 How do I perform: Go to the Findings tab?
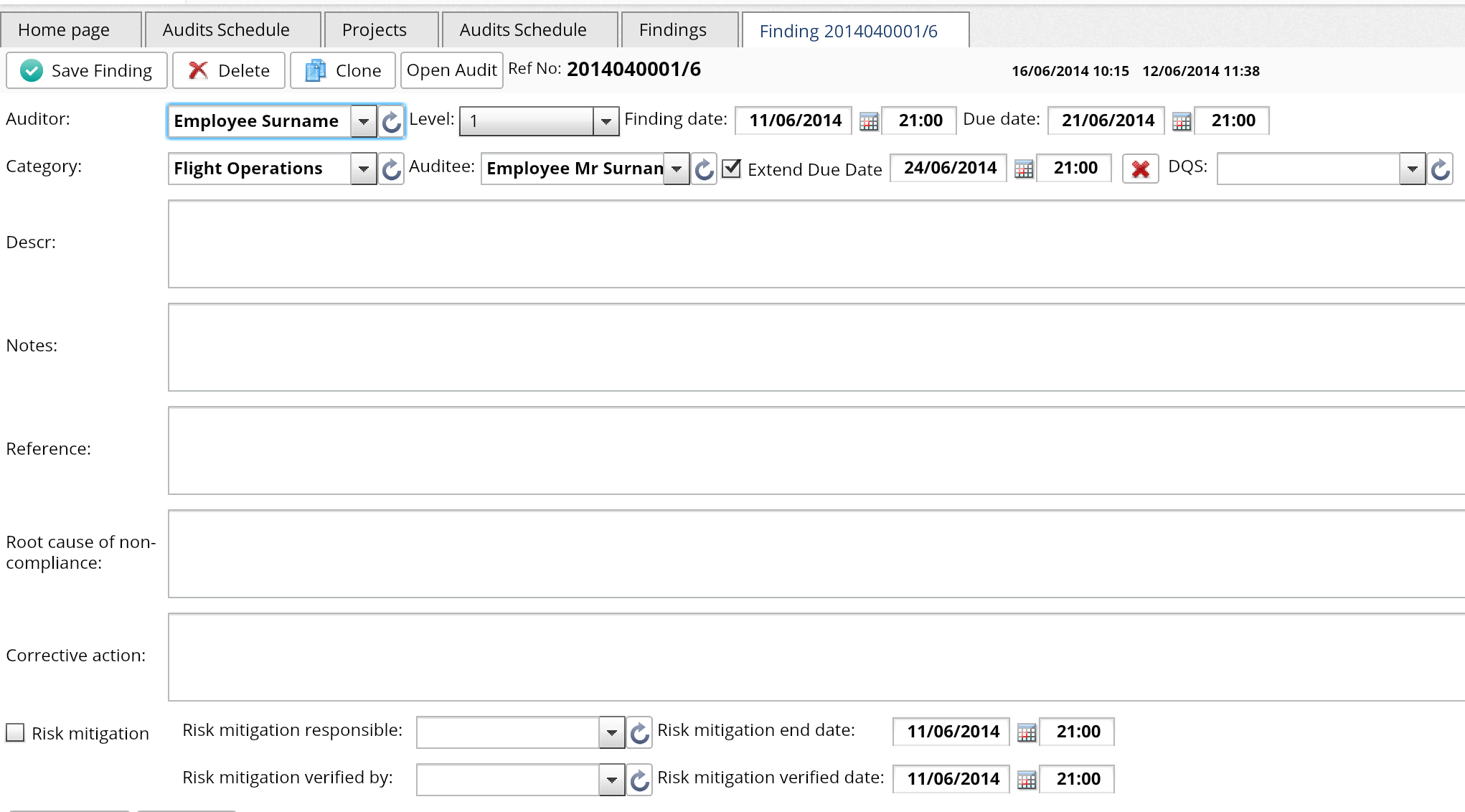coord(679,30)
